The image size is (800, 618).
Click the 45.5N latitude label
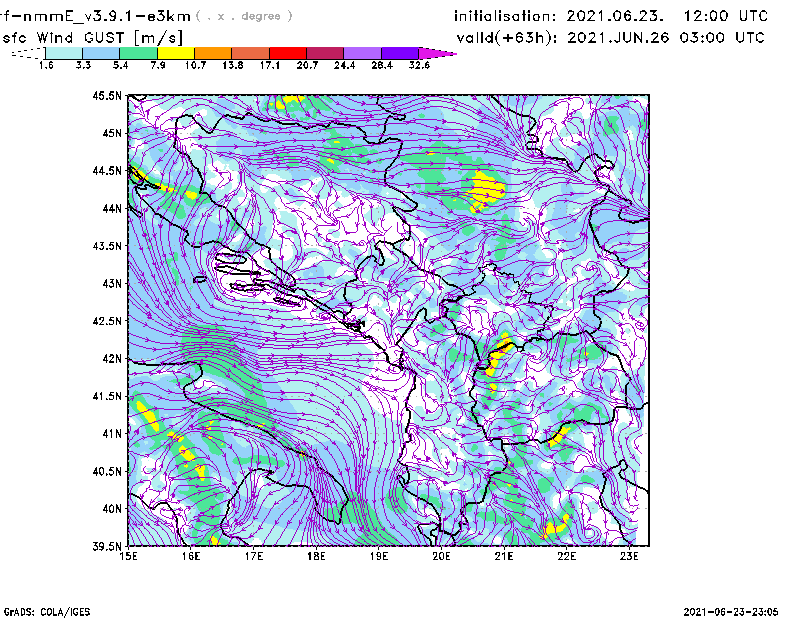(x=107, y=95)
